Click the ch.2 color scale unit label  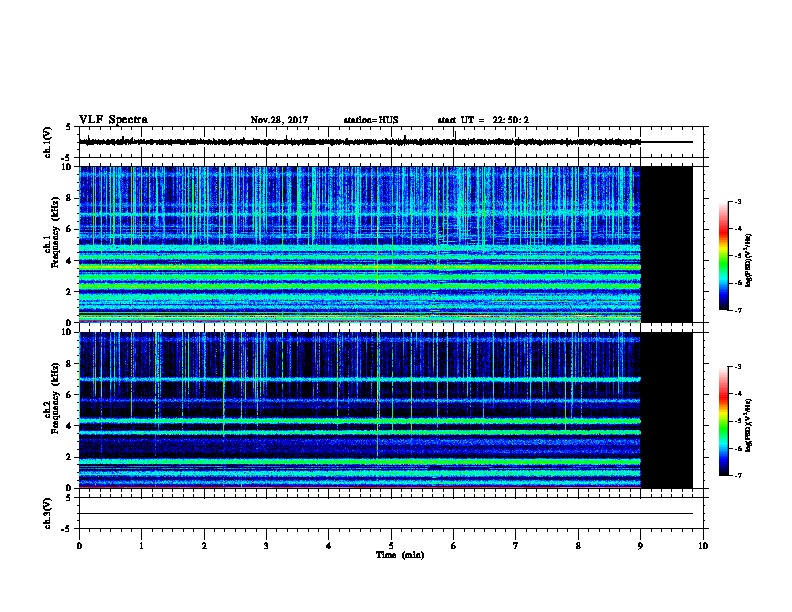pyautogui.click(x=749, y=425)
